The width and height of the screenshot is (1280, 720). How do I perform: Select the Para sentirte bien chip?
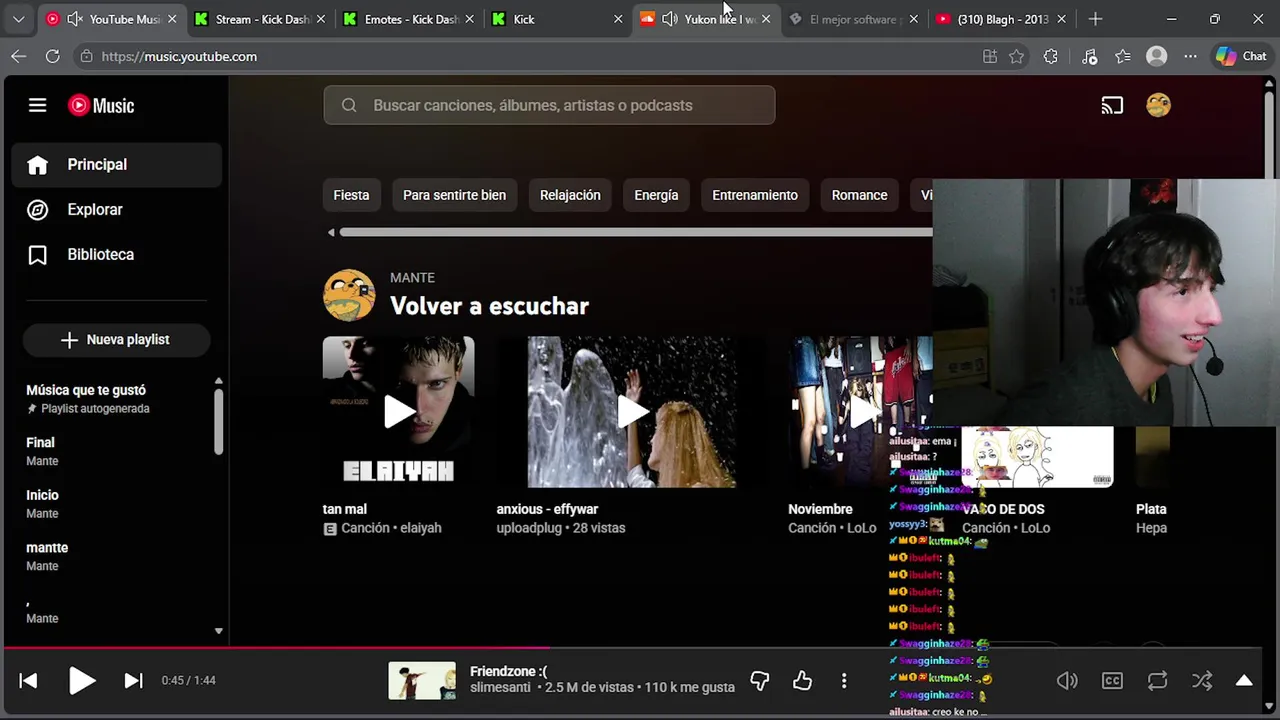pos(454,195)
